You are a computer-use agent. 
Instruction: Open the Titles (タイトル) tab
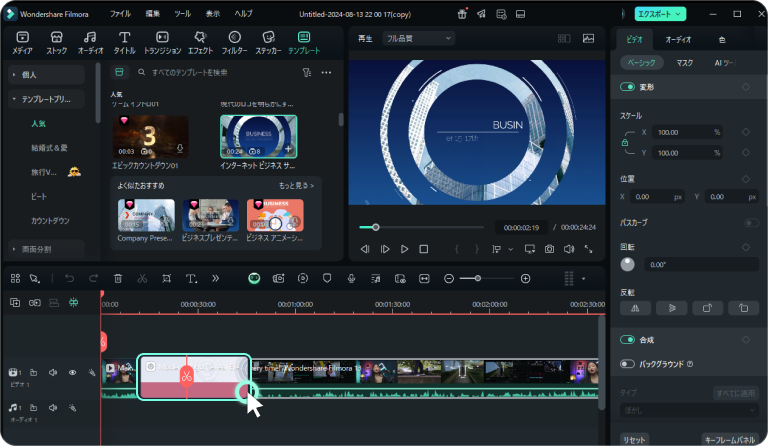coord(124,43)
